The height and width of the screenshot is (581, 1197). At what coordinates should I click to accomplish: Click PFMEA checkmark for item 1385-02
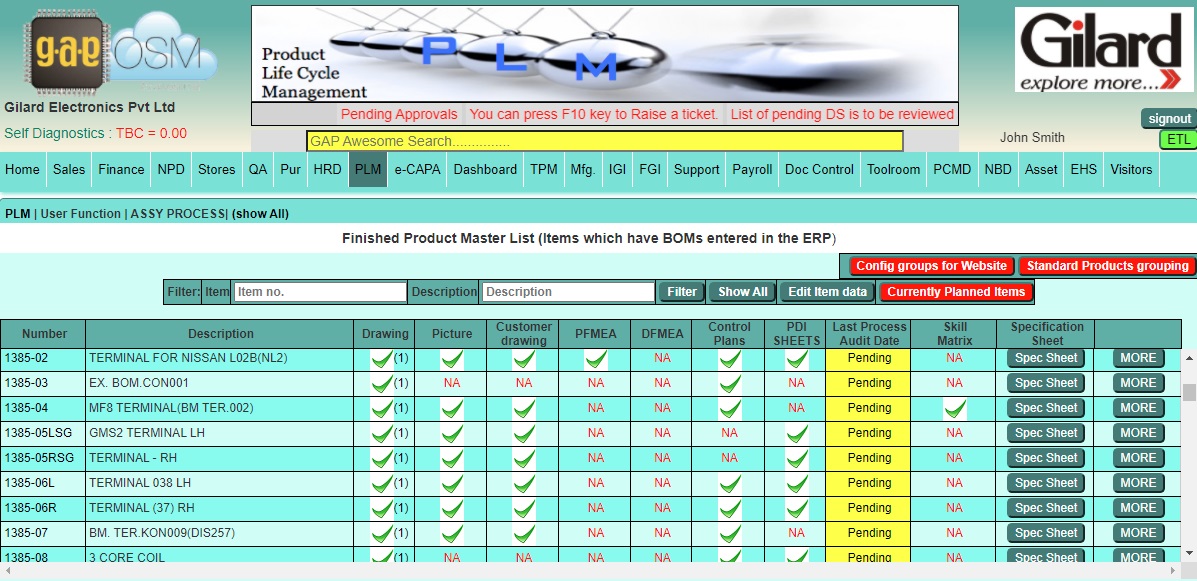coord(596,358)
